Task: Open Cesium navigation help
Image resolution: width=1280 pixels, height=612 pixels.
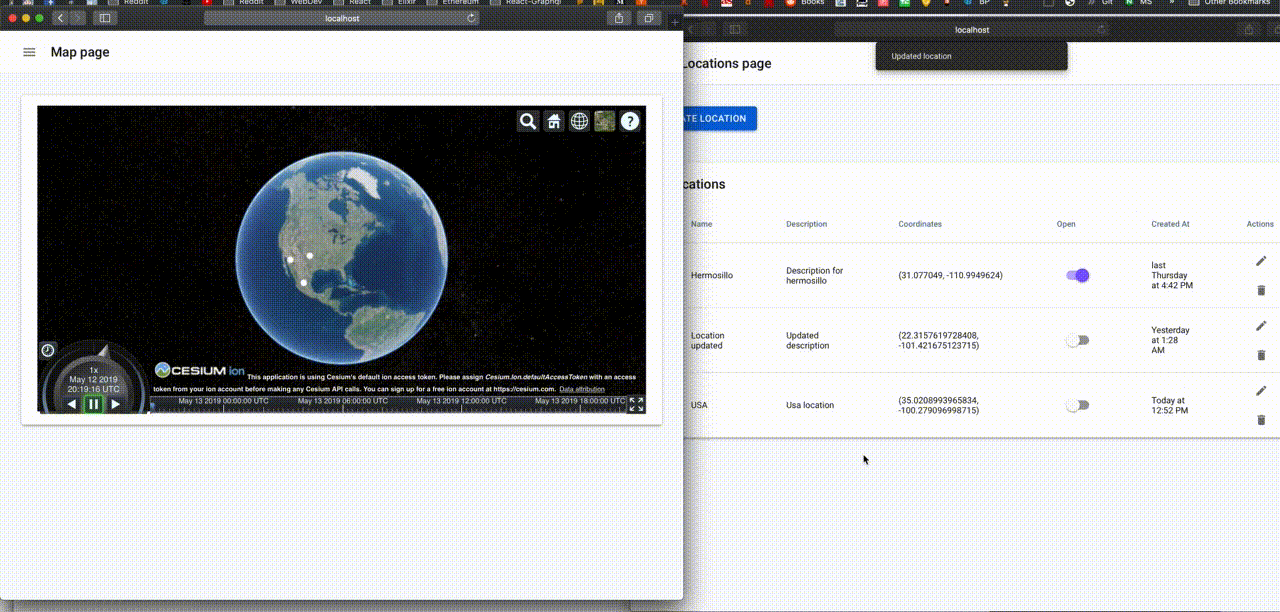Action: pos(630,121)
